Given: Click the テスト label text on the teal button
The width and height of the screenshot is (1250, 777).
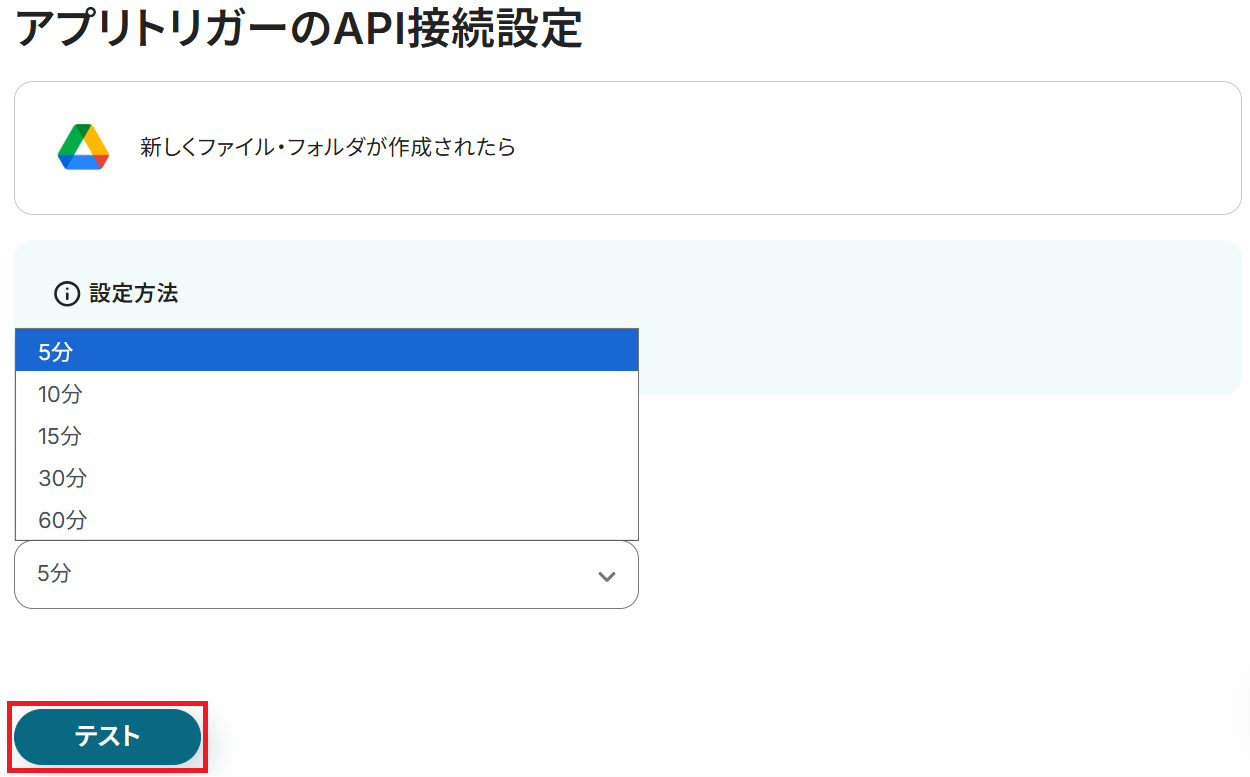Looking at the screenshot, I should (x=107, y=737).
